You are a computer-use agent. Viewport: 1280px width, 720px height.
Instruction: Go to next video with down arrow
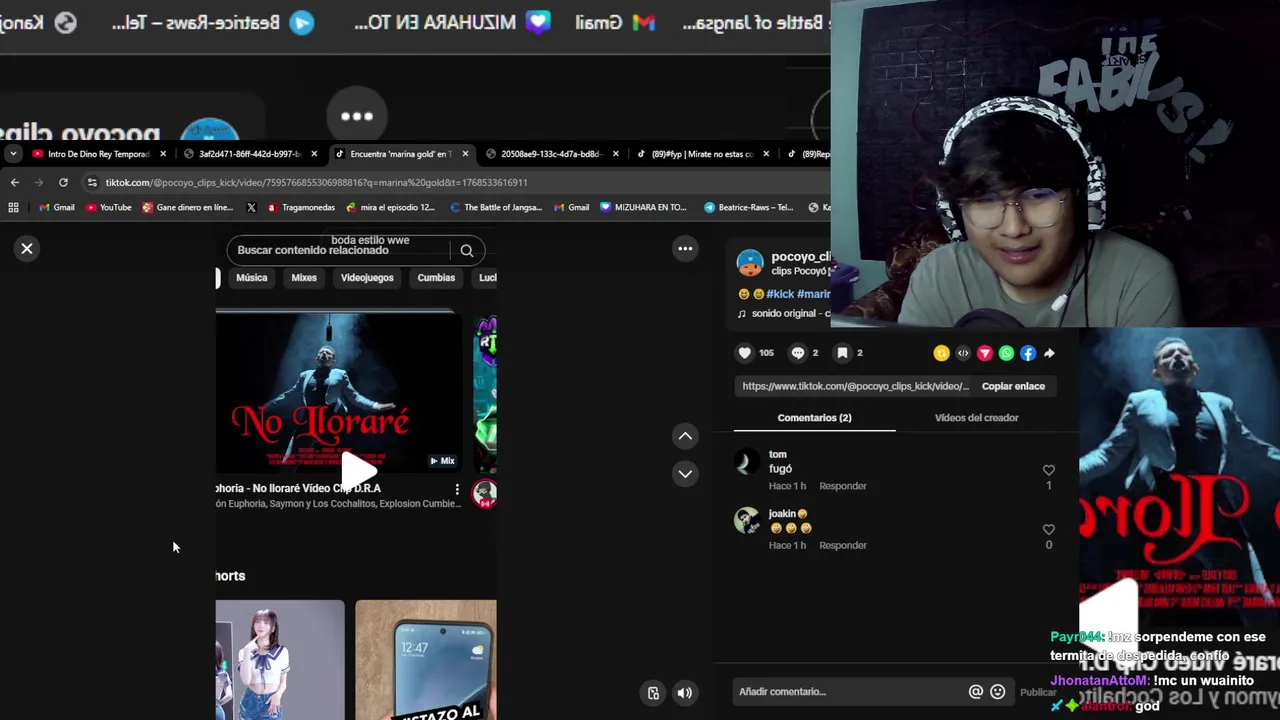685,474
